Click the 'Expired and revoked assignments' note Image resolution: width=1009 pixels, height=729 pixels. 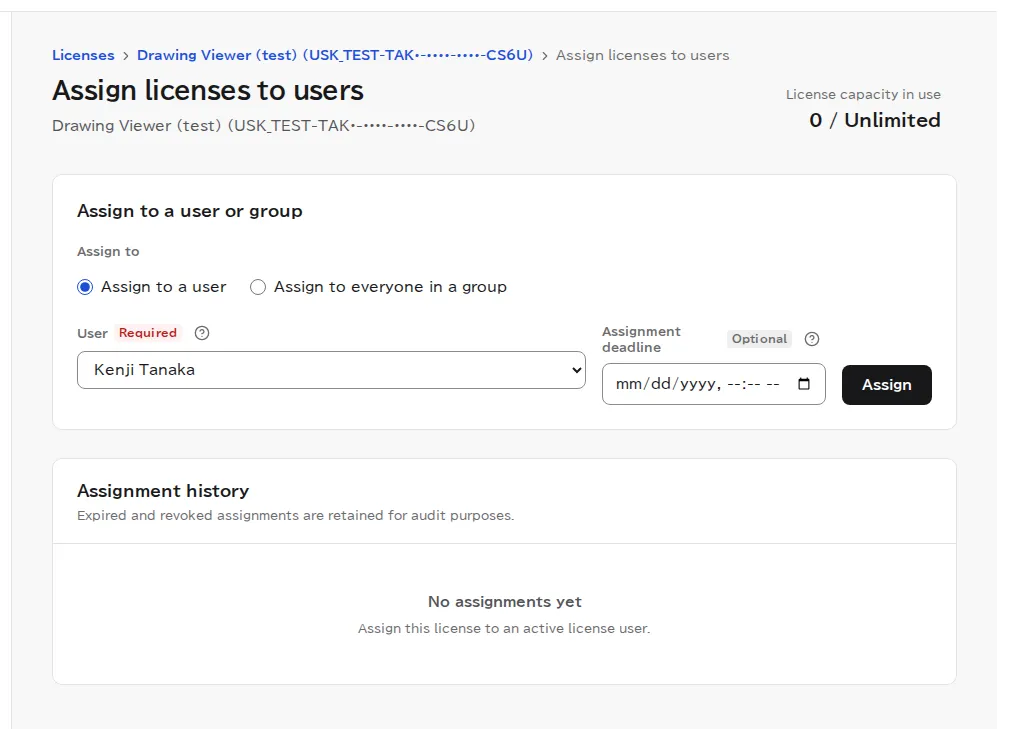pyautogui.click(x=295, y=515)
